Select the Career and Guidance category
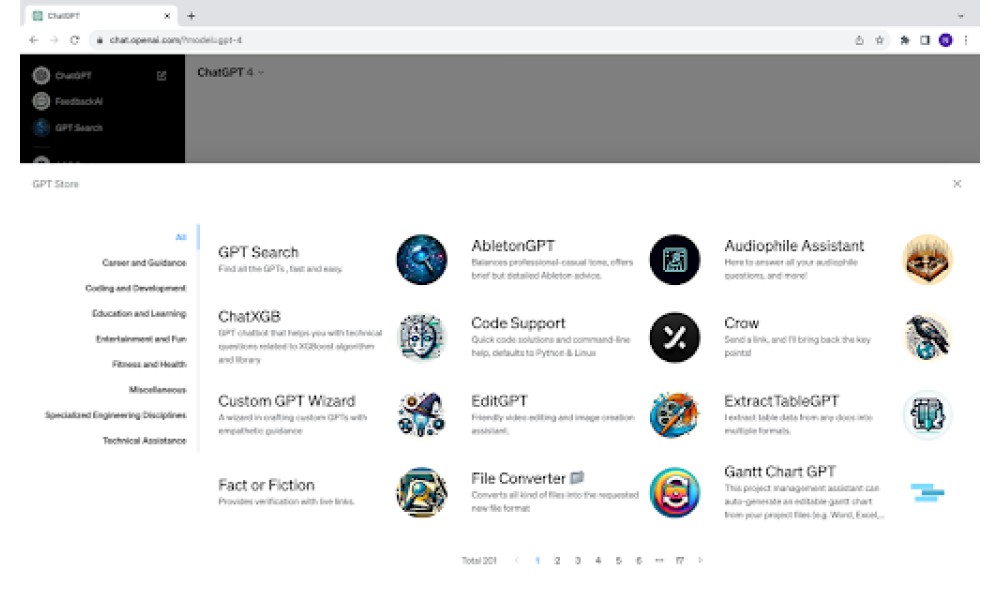 click(144, 263)
